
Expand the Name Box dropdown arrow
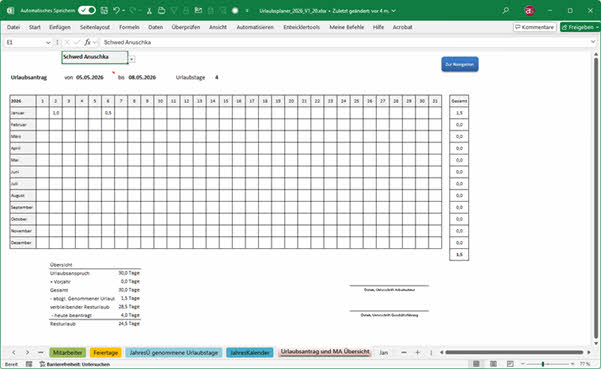pyautogui.click(x=48, y=43)
